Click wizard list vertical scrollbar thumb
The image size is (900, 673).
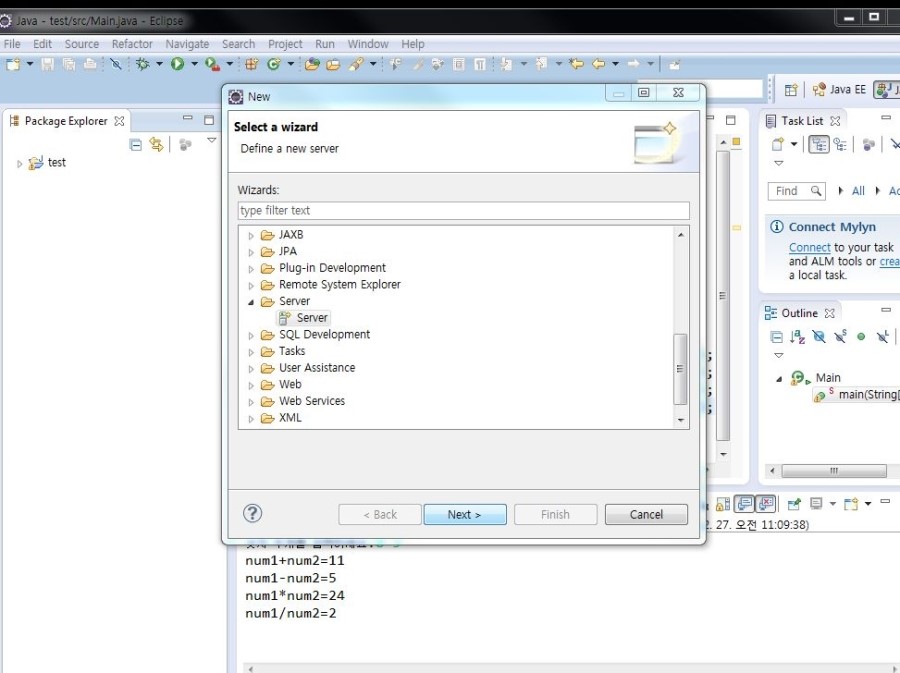point(680,369)
